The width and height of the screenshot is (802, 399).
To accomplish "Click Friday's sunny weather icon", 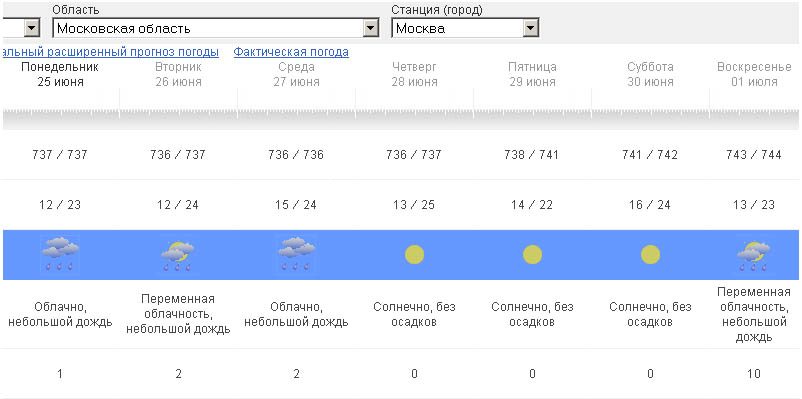I will (x=532, y=254).
